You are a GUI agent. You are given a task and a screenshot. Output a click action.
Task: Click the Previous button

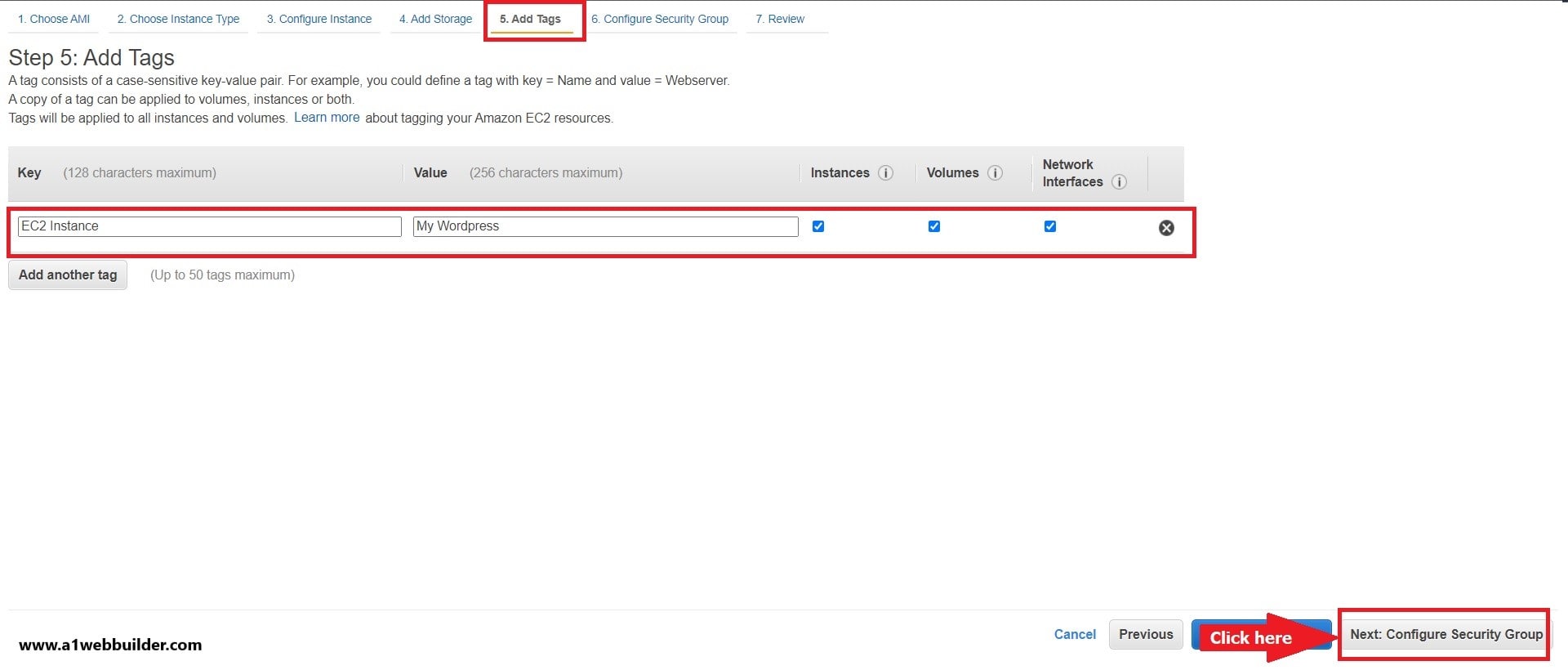[1146, 634]
